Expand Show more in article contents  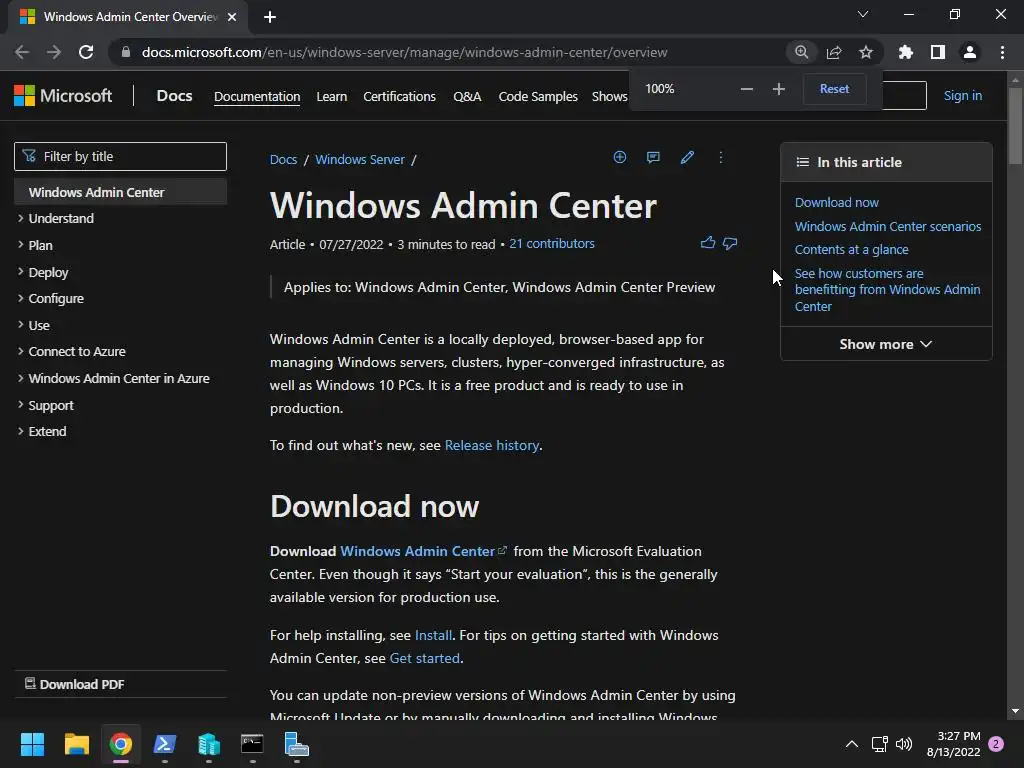click(886, 344)
